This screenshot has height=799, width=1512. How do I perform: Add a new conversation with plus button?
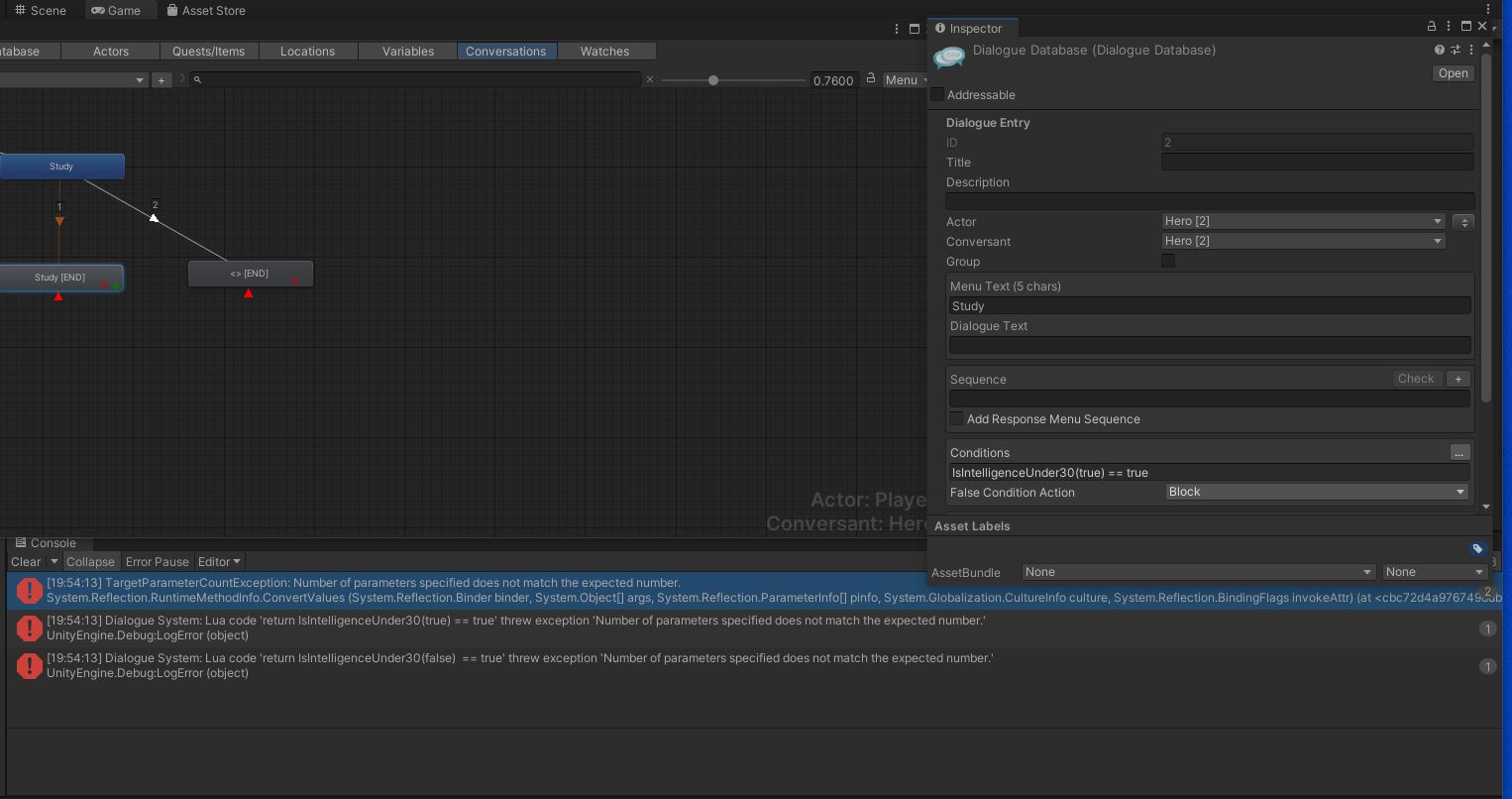pyautogui.click(x=162, y=79)
